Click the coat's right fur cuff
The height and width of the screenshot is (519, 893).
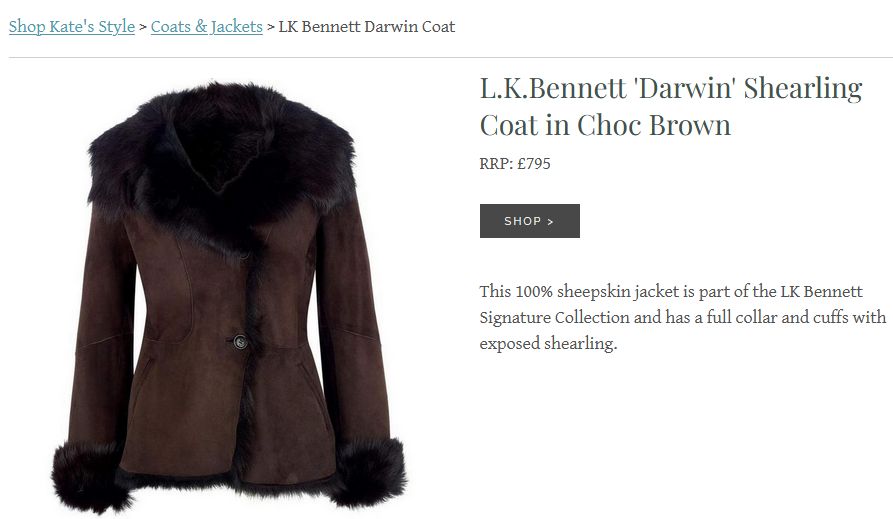click(370, 472)
